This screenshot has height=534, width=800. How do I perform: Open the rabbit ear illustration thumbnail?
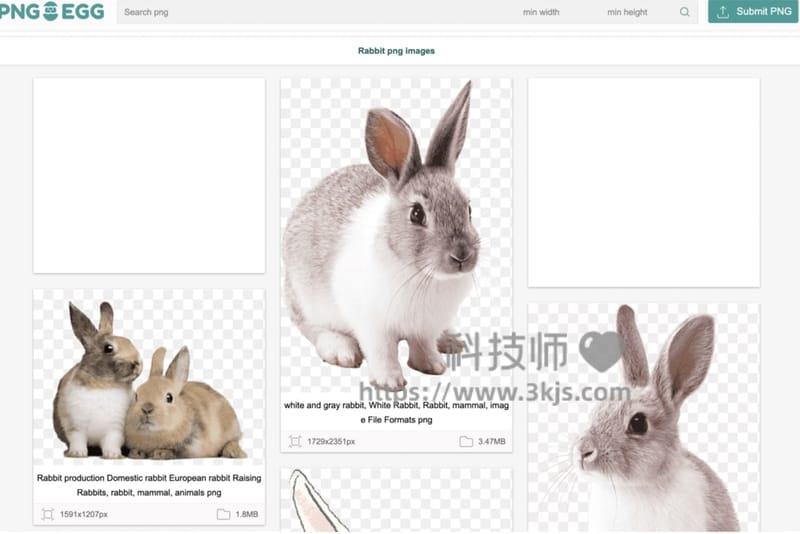point(396,500)
